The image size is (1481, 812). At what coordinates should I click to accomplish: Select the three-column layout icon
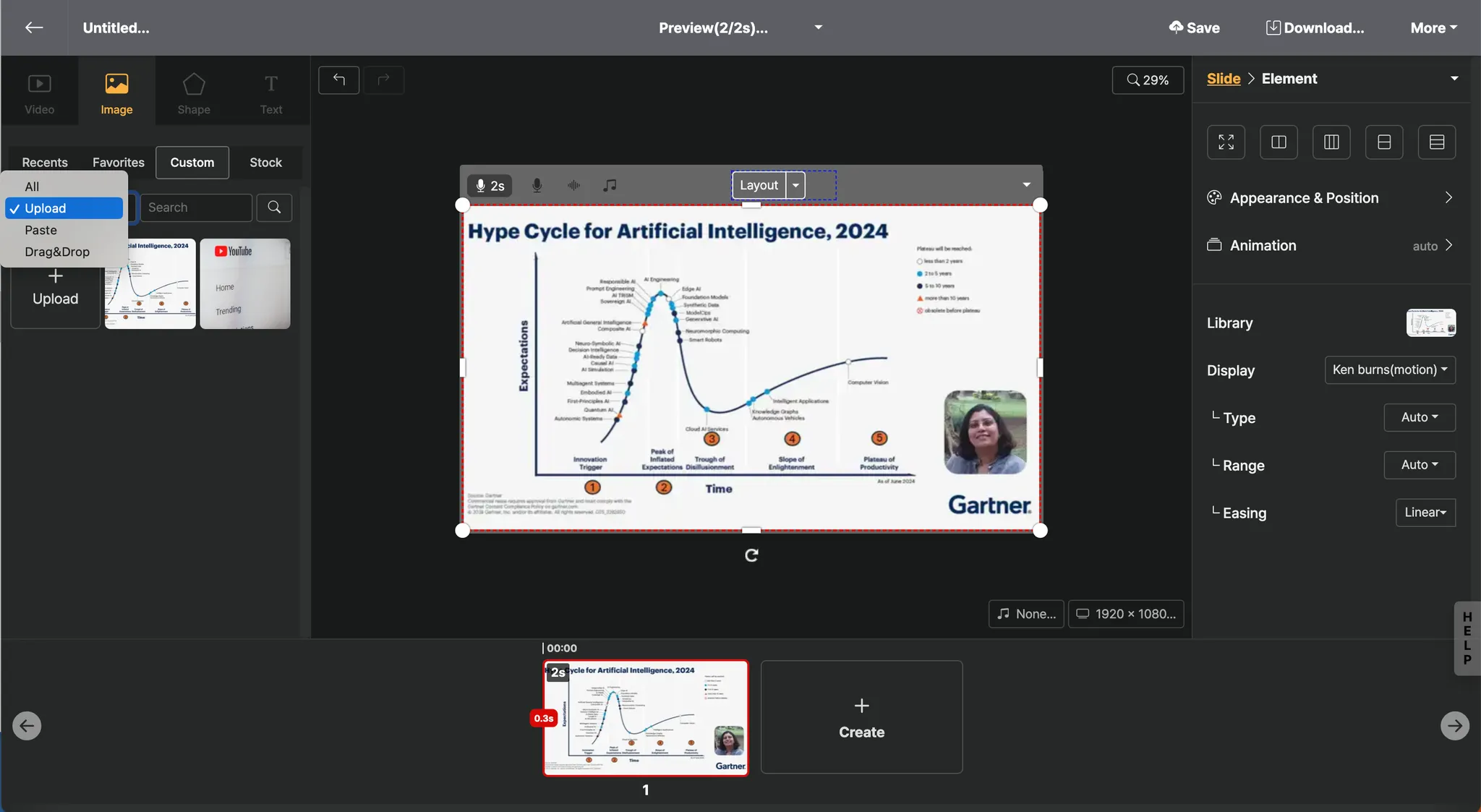point(1331,142)
